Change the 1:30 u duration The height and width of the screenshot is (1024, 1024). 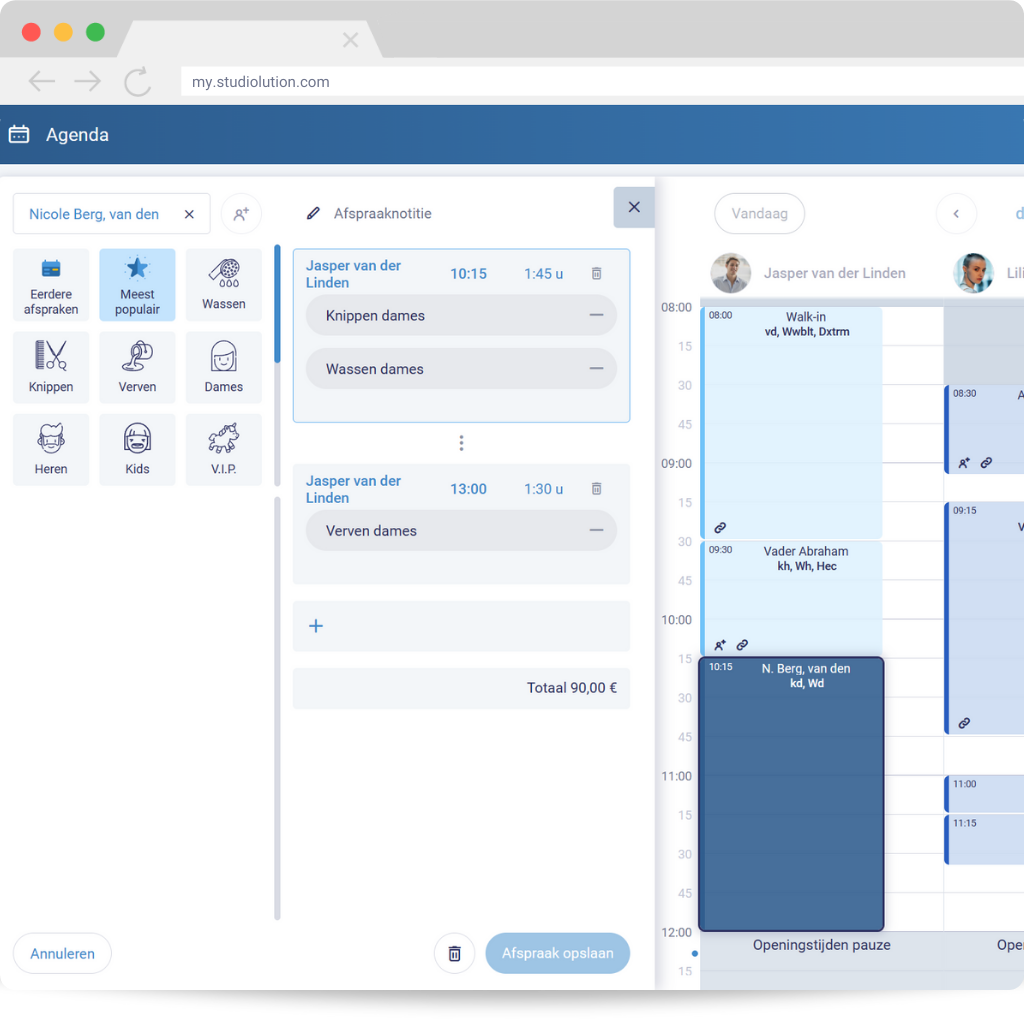tap(543, 488)
